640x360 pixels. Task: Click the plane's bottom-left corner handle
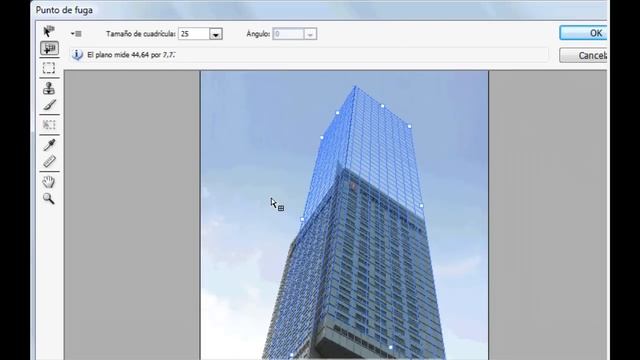pyautogui.click(x=291, y=355)
